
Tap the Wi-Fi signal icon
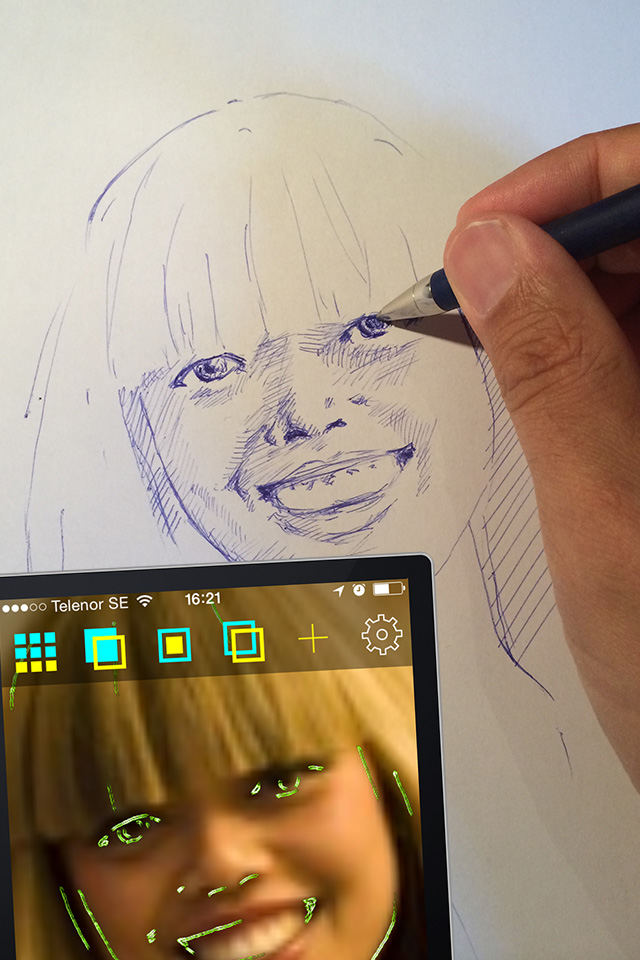pos(145,601)
